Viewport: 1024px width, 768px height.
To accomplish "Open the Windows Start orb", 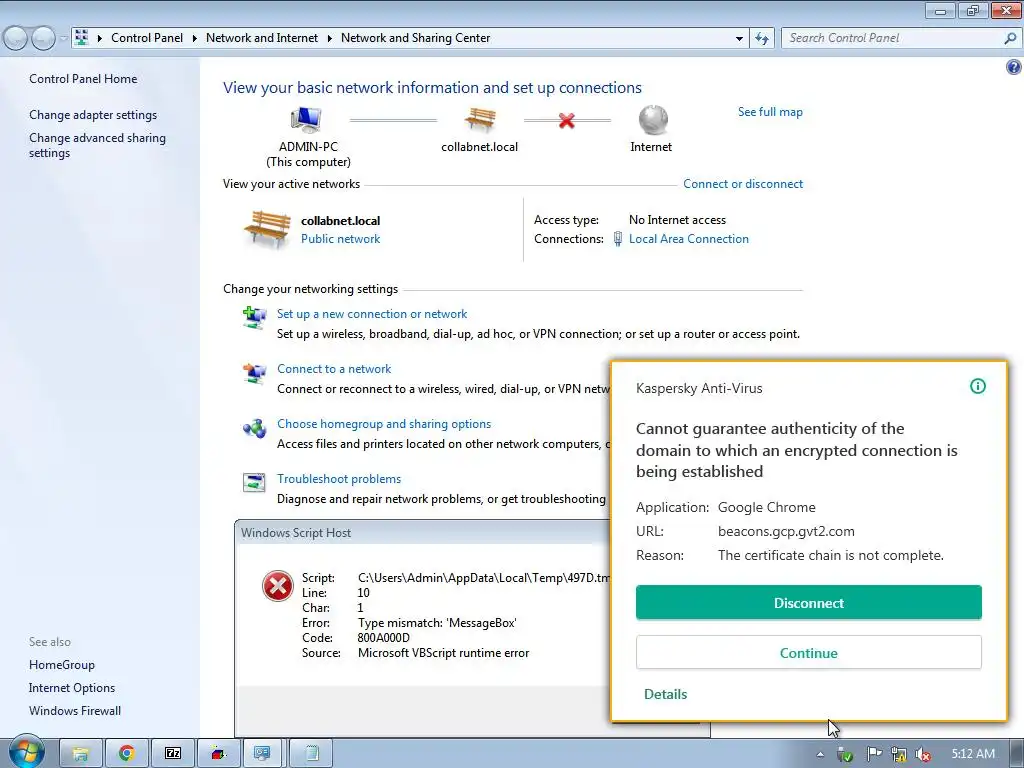I will [26, 751].
